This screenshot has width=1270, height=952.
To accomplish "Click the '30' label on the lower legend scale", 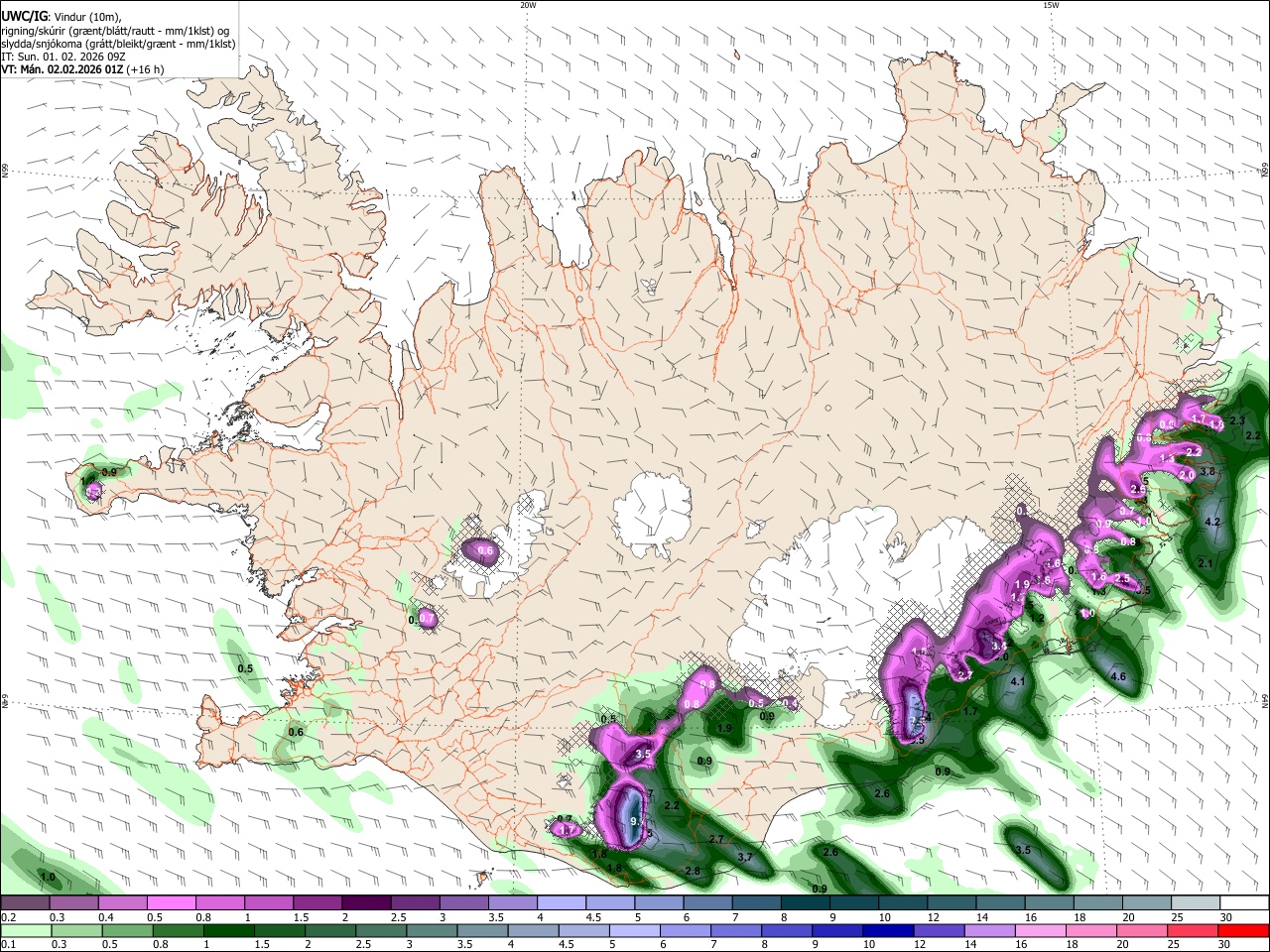I will tap(1226, 945).
